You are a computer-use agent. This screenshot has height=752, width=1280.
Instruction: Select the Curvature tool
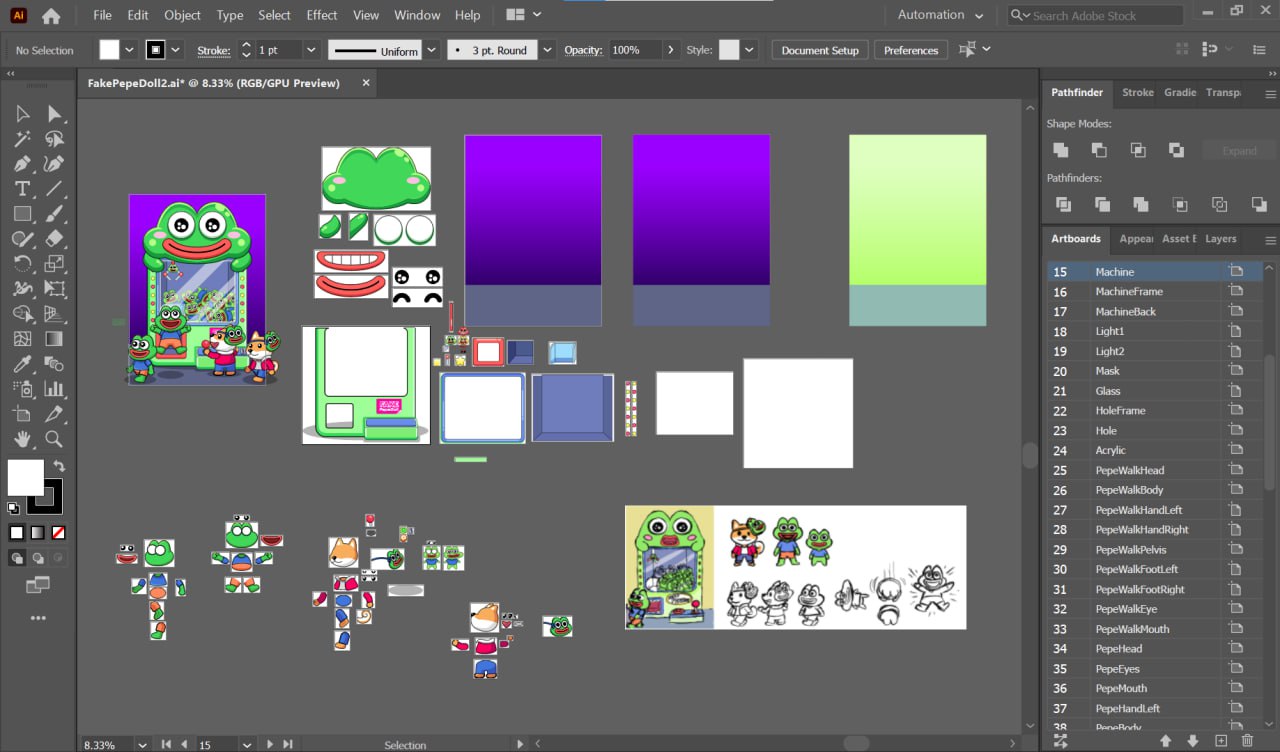(55, 164)
